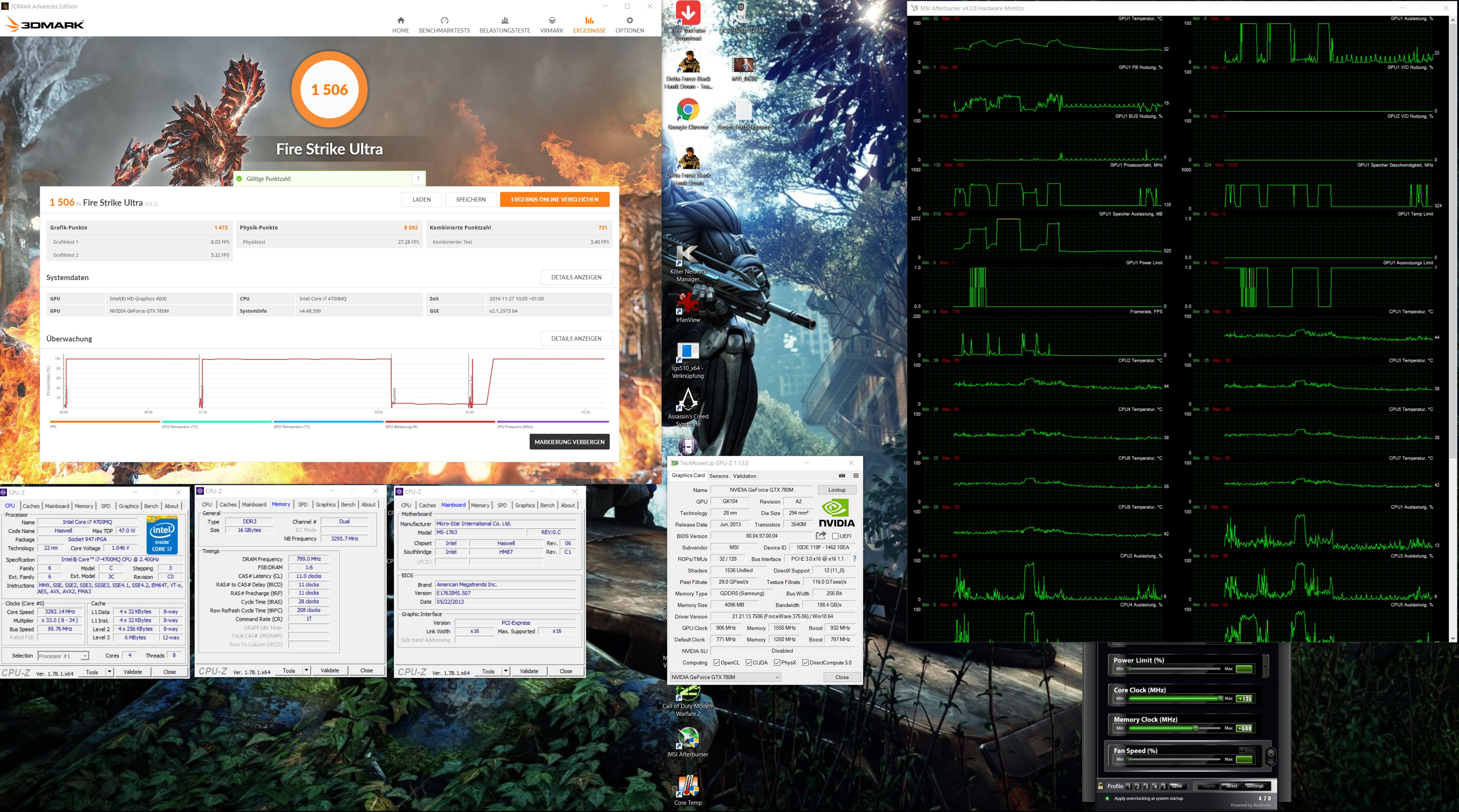
Task: Open the Free YouTube Download desktop icon
Action: (688, 21)
